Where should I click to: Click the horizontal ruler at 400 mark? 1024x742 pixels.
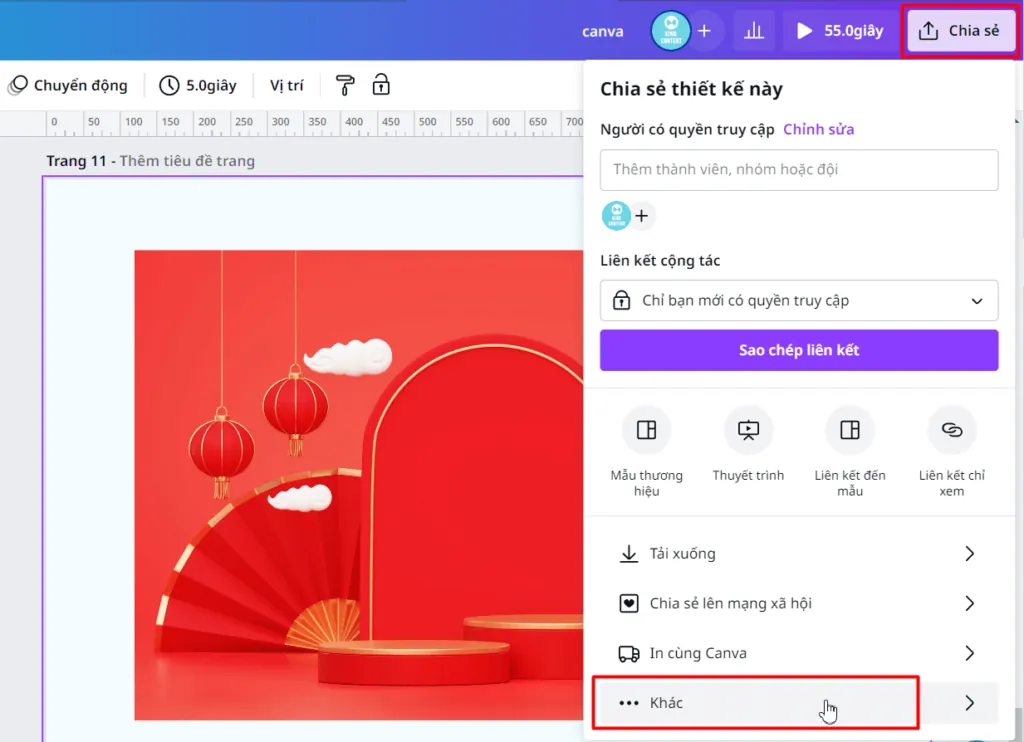point(353,122)
